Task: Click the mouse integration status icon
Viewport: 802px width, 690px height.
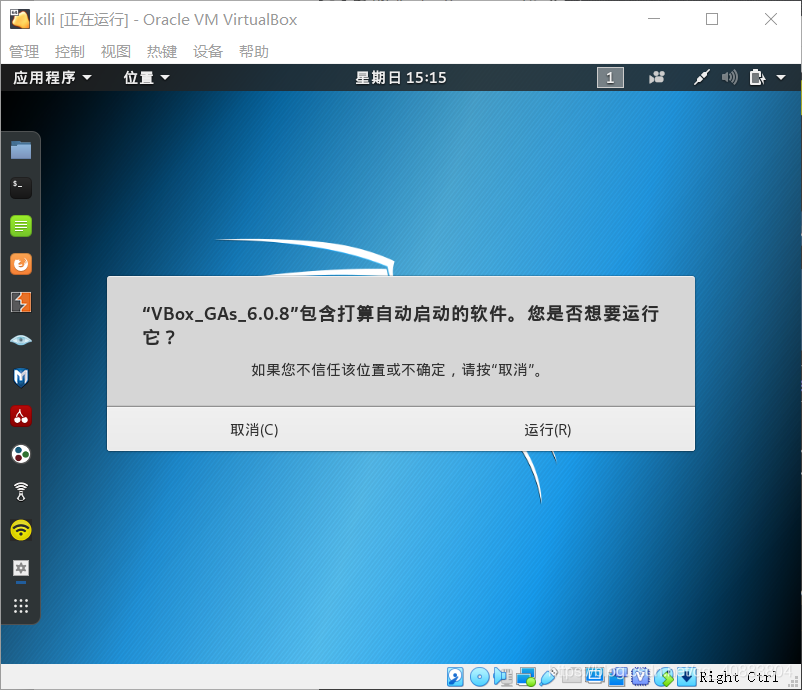Action: (664, 677)
